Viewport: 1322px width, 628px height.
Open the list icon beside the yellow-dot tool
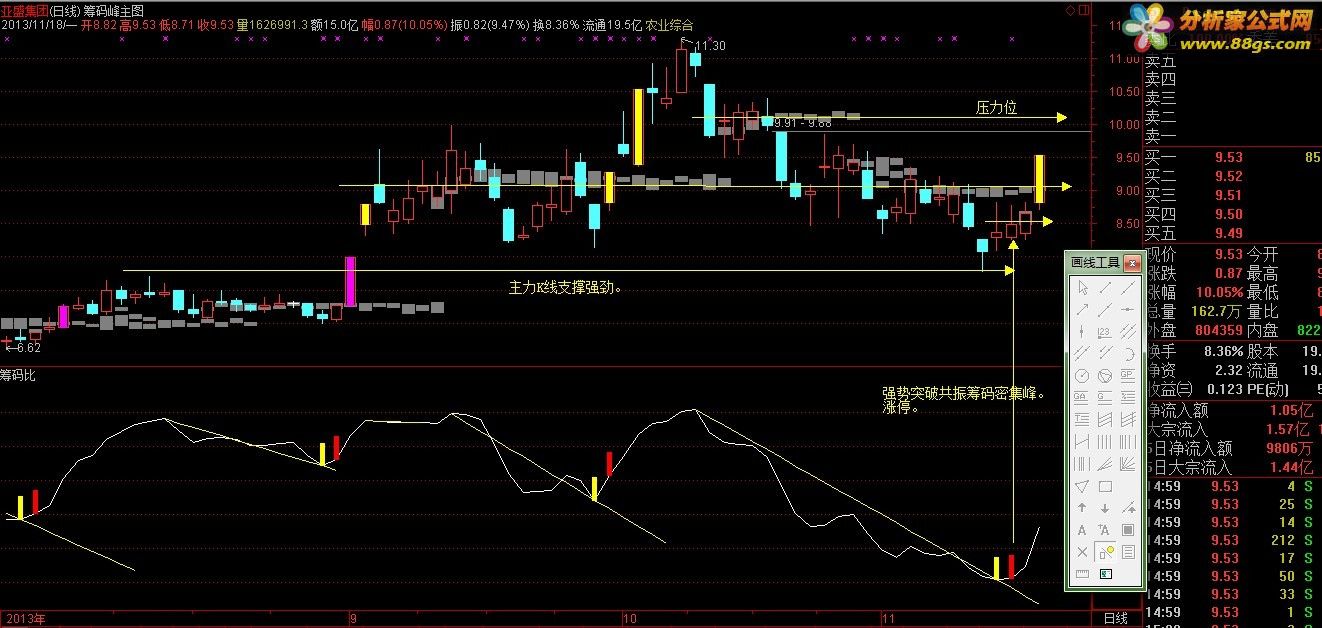pyautogui.click(x=1128, y=551)
